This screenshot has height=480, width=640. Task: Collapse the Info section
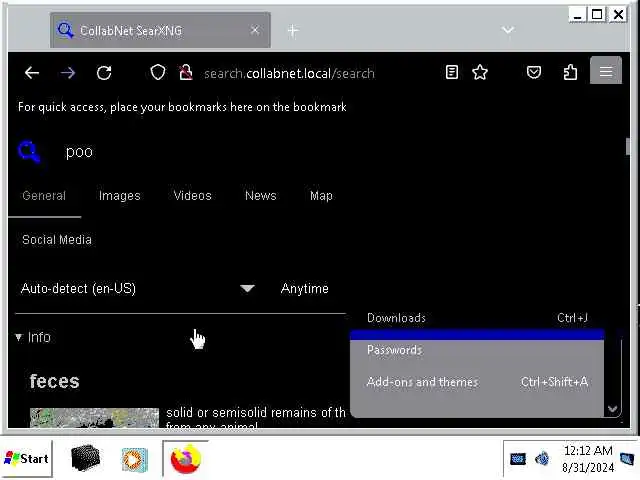tap(33, 337)
